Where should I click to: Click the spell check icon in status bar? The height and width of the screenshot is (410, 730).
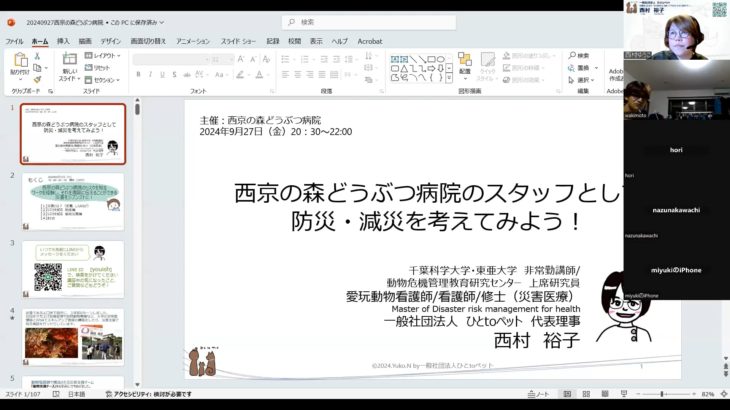56,394
